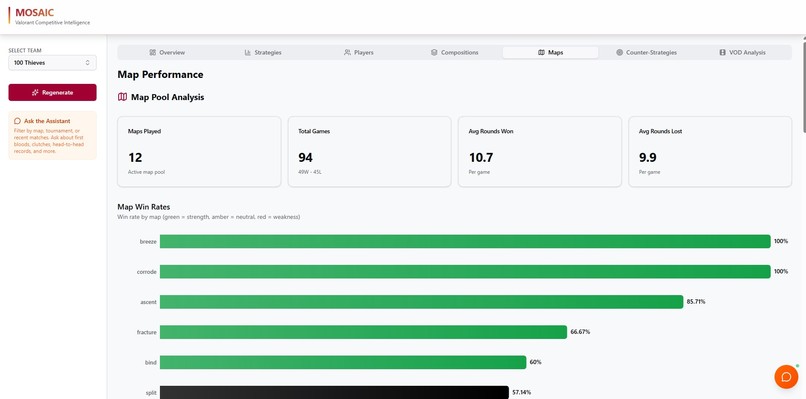This screenshot has height=399, width=806.
Task: Select the Maps tab
Action: click(x=550, y=52)
